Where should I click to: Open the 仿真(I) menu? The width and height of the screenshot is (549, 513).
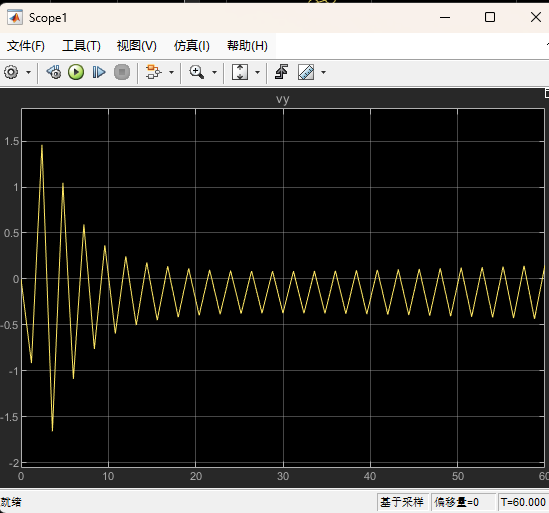pos(192,46)
